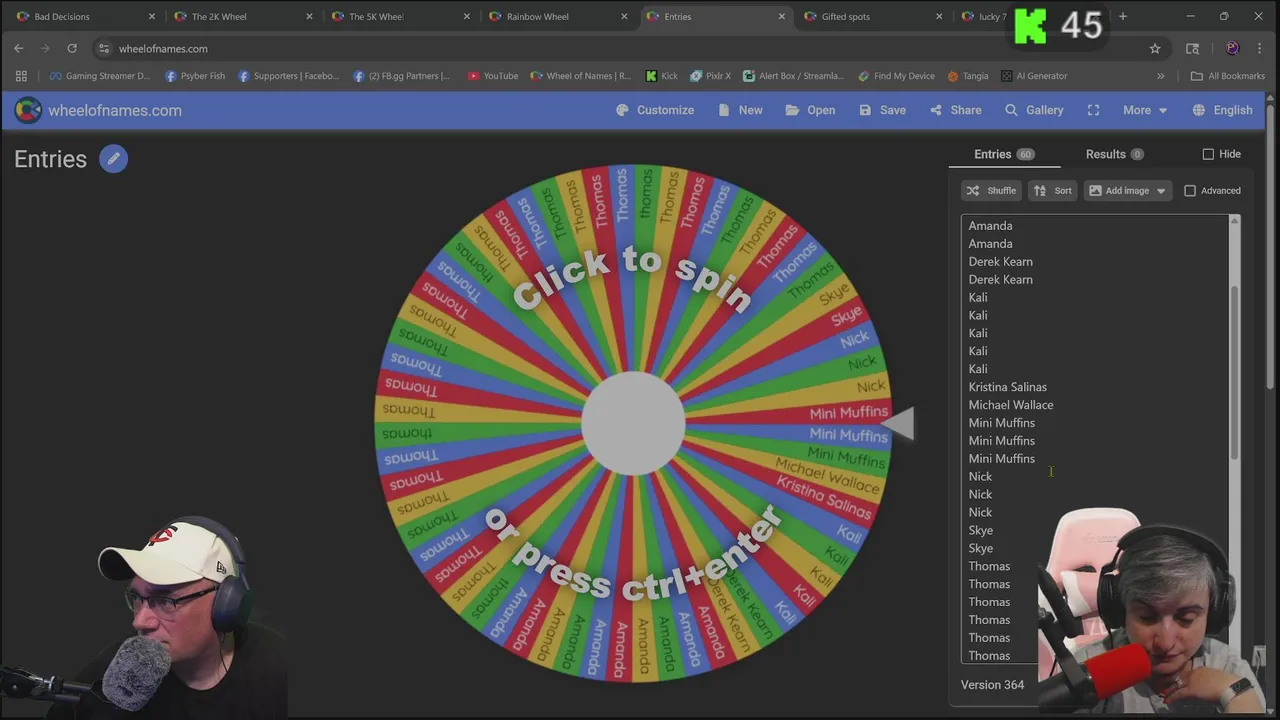Image resolution: width=1280 pixels, height=720 pixels.
Task: Go back in browser
Action: pyautogui.click(x=19, y=48)
